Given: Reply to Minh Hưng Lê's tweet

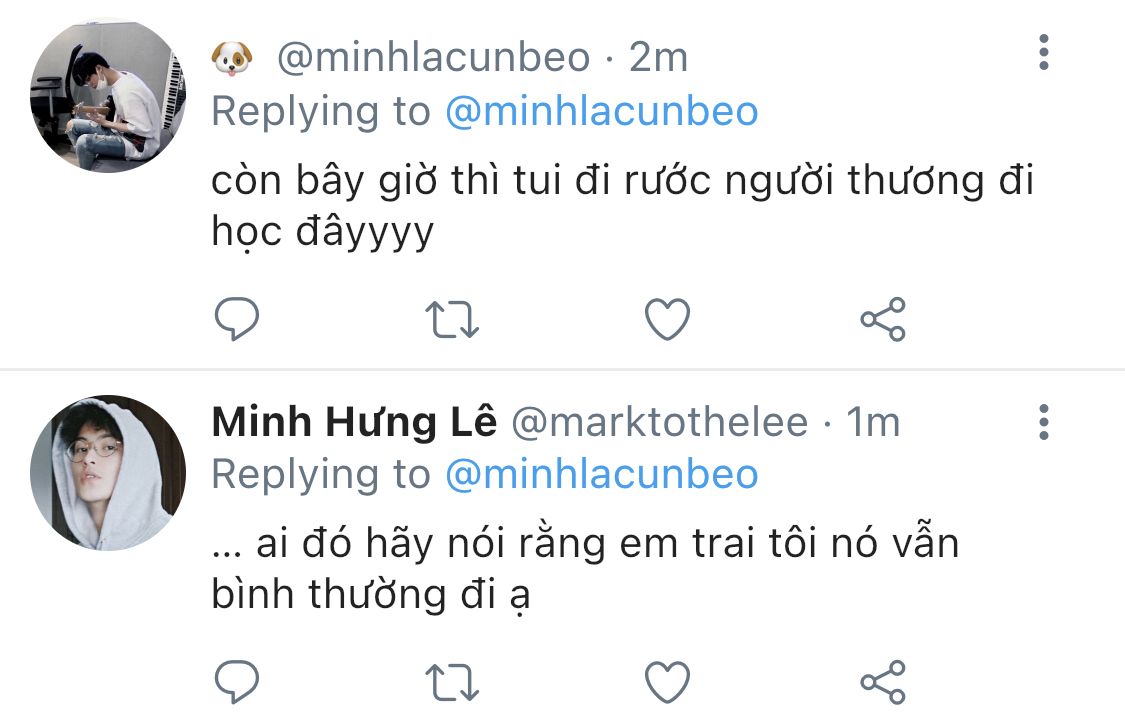Looking at the screenshot, I should coord(237,681).
